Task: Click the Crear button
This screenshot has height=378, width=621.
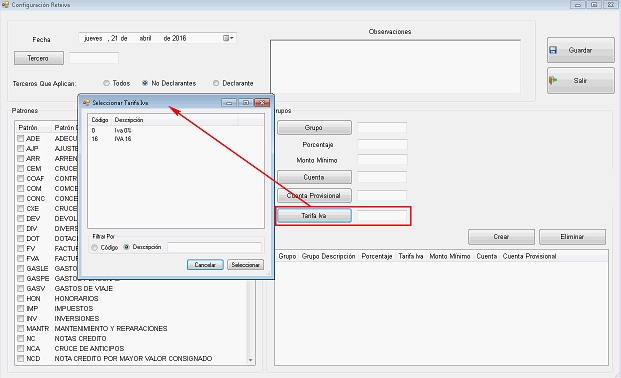Action: point(501,237)
